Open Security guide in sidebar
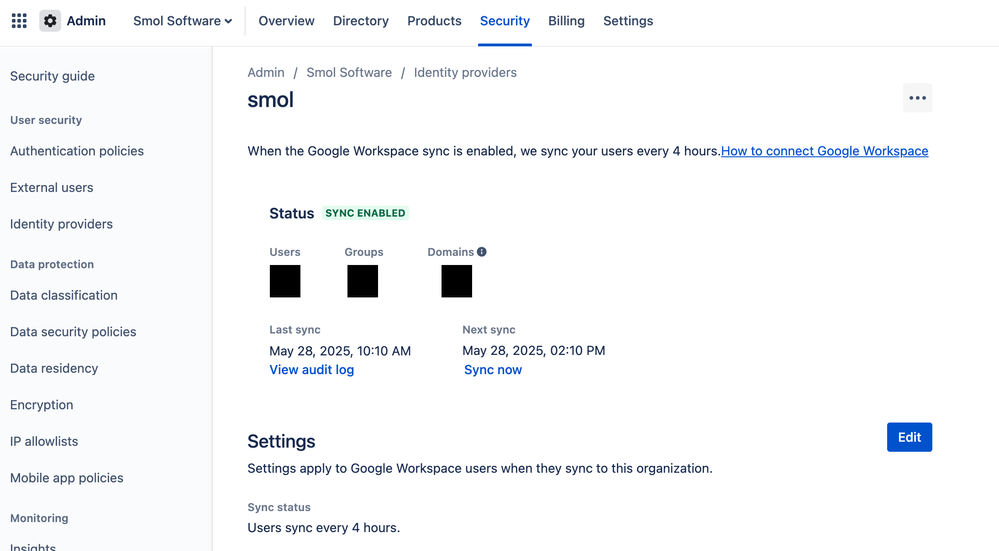 tap(52, 76)
